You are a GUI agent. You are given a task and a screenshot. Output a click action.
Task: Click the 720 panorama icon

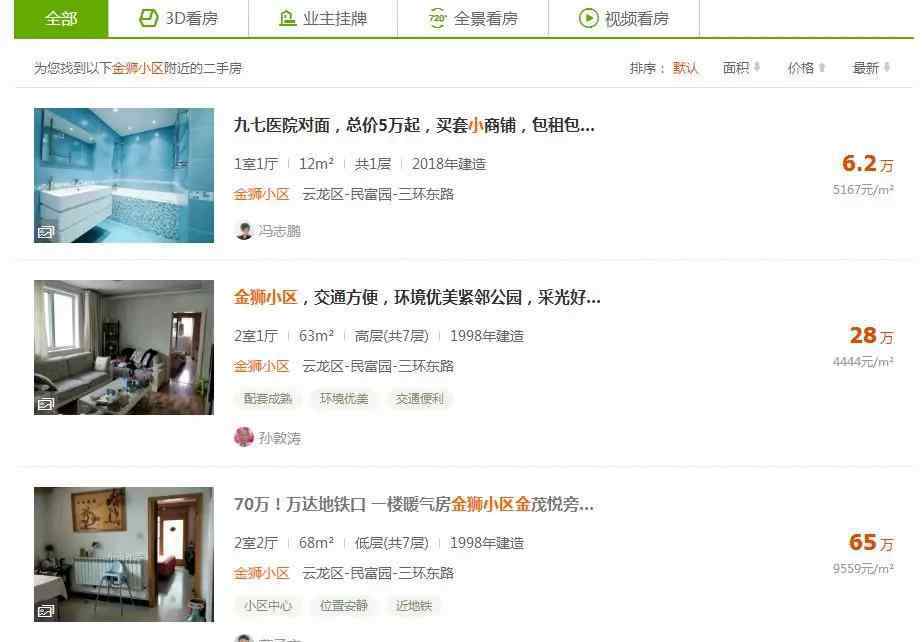coord(437,18)
